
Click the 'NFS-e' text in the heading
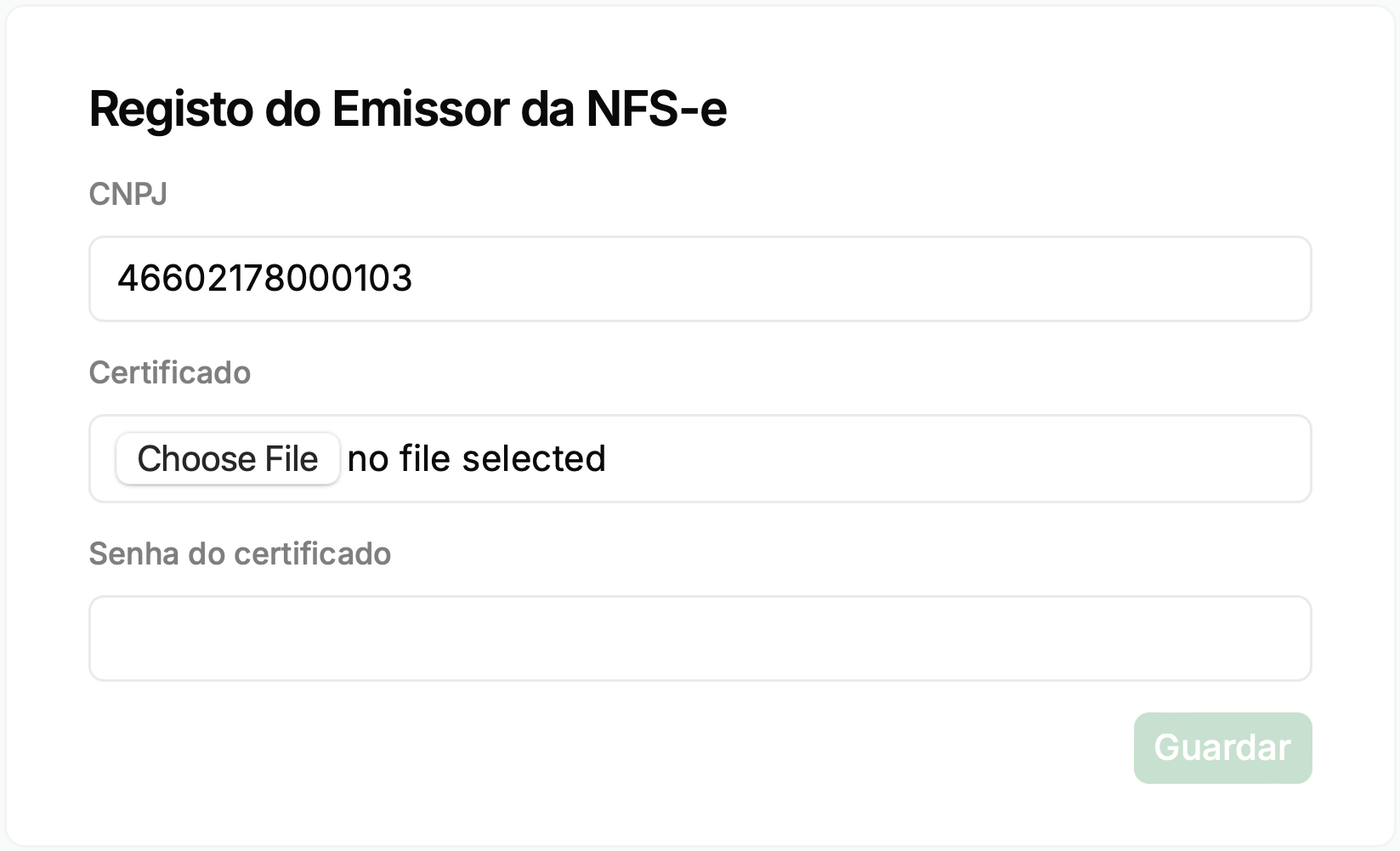point(656,109)
